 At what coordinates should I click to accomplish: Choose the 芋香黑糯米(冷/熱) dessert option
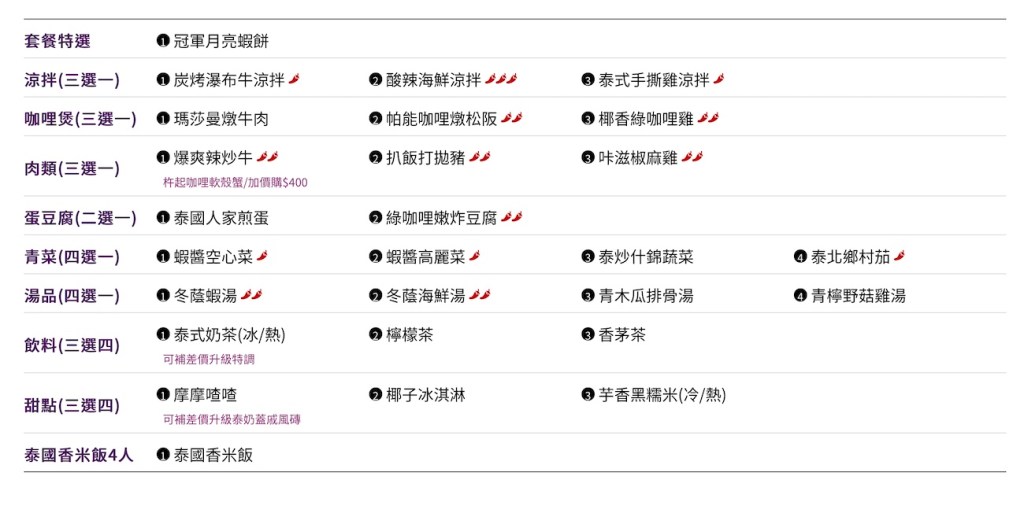pos(662,395)
